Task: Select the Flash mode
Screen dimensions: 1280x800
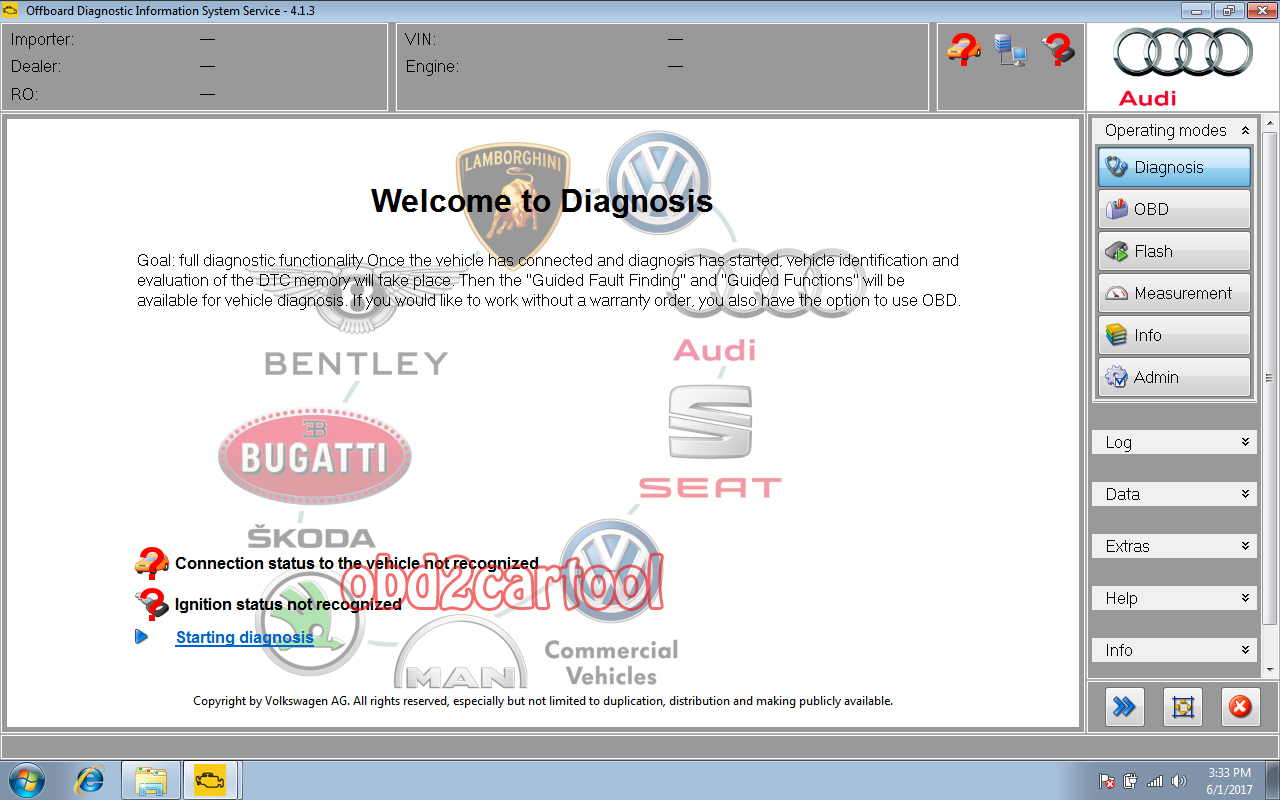Action: (x=1172, y=251)
